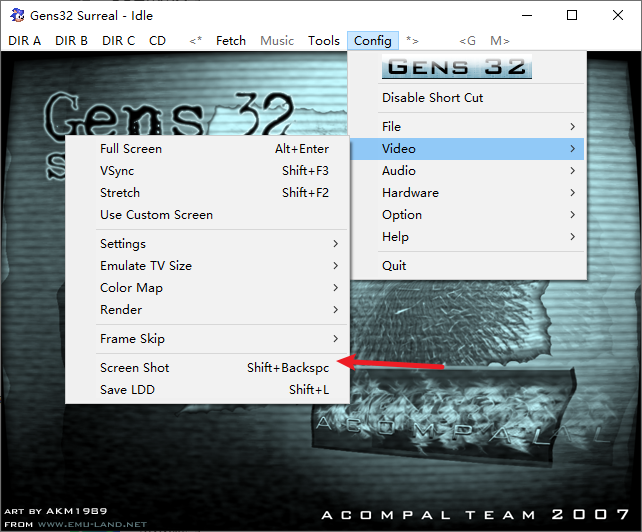Toggle Stretch video option
This screenshot has height=532, width=642.
(207, 193)
